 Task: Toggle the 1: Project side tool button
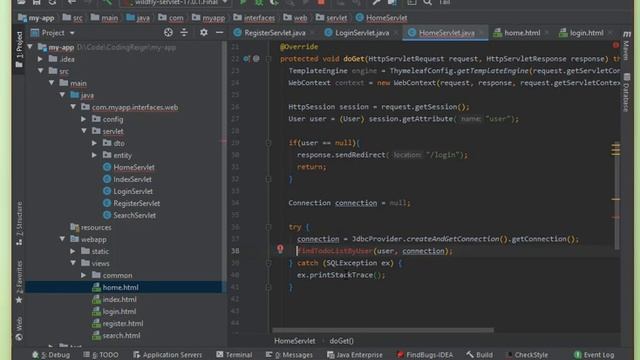(x=19, y=50)
